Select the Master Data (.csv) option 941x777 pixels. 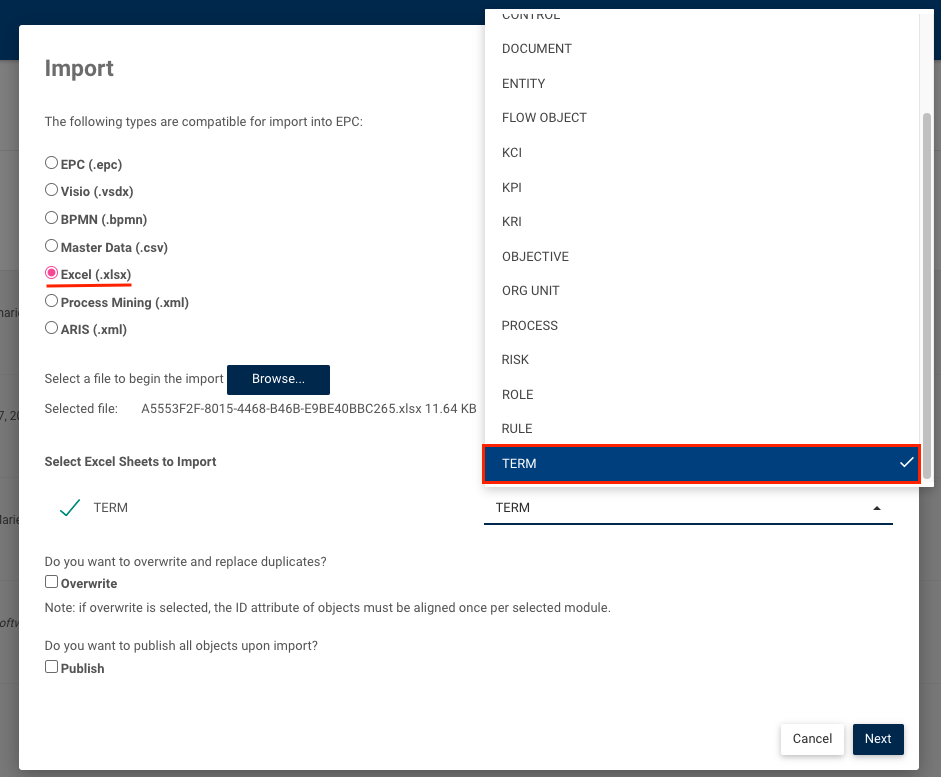click(51, 246)
